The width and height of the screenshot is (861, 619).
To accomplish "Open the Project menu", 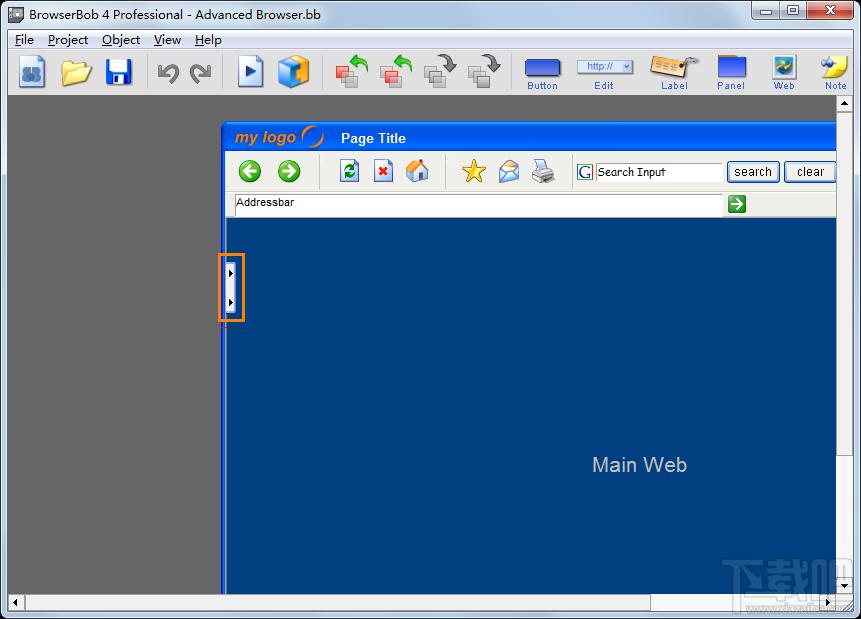I will click(x=68, y=40).
